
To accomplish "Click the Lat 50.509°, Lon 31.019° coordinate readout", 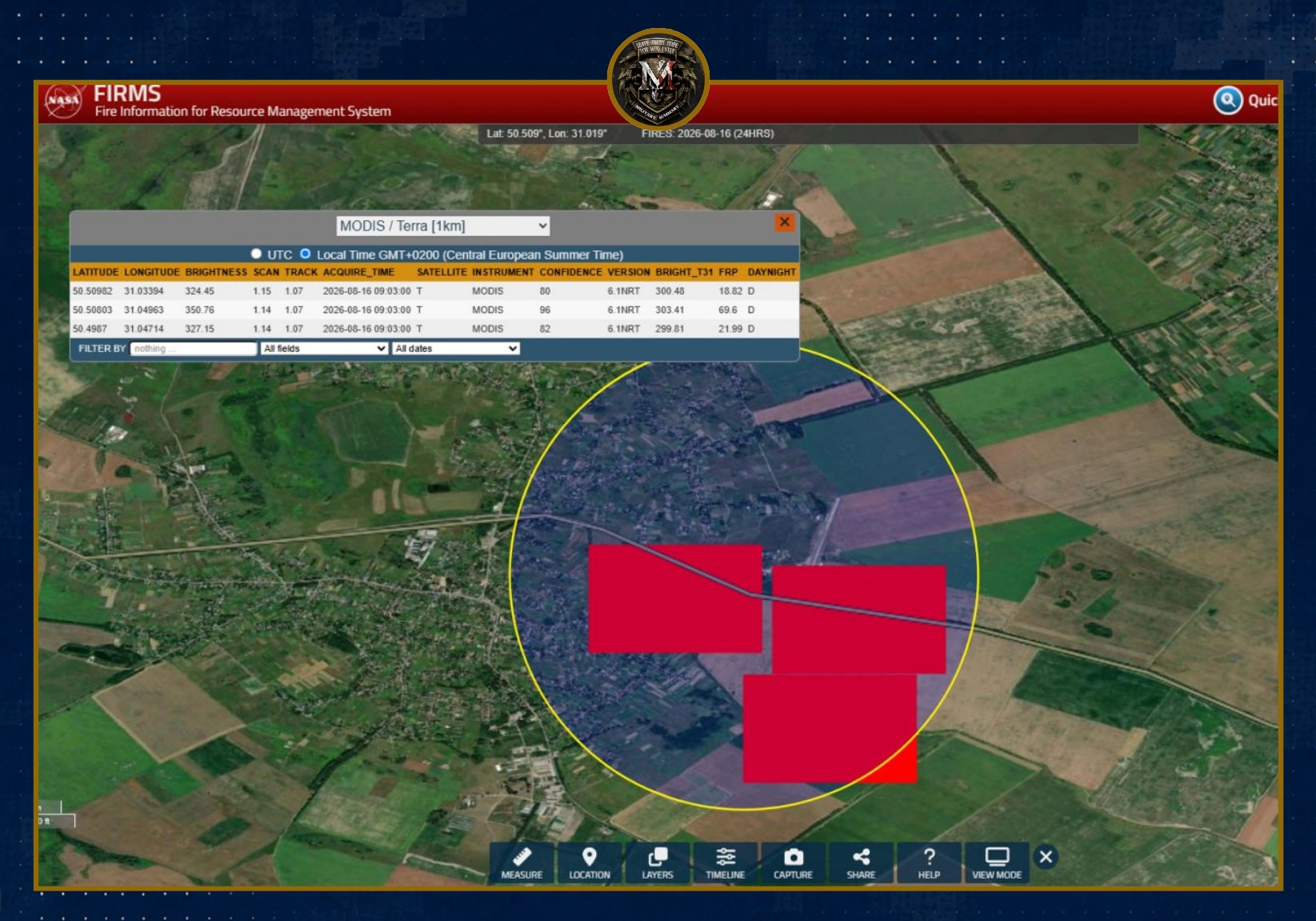I will pyautogui.click(x=547, y=134).
